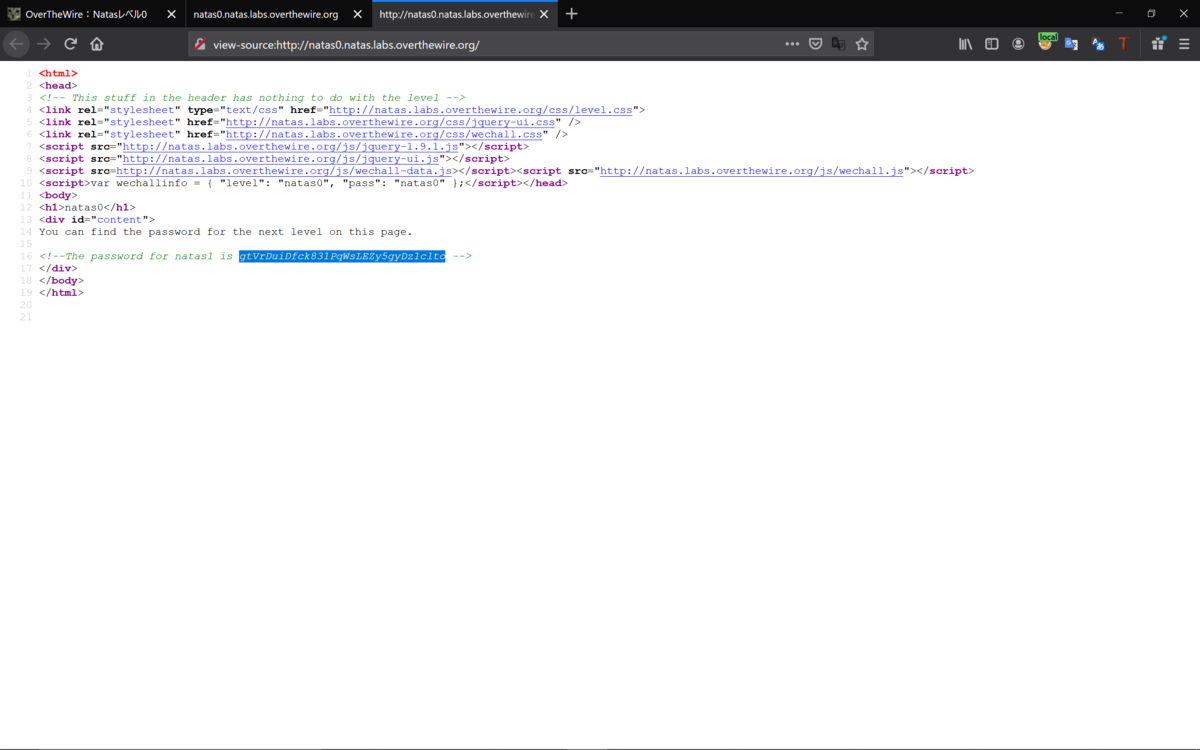Click the header comment on line 3
This screenshot has width=1200, height=750.
[x=252, y=98]
